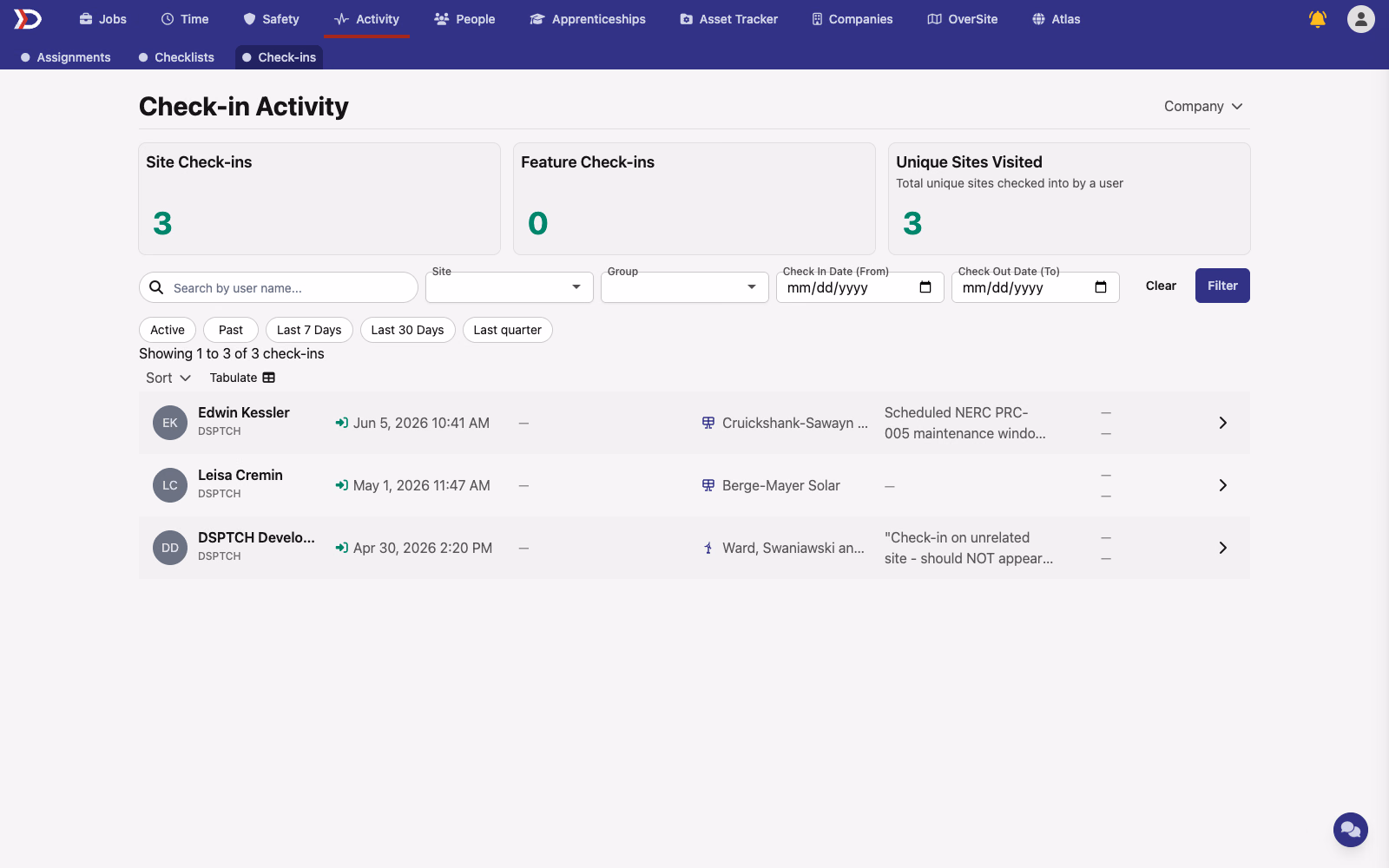Click 'Showing 1 to 3 of 3 check-ins'

(232, 353)
